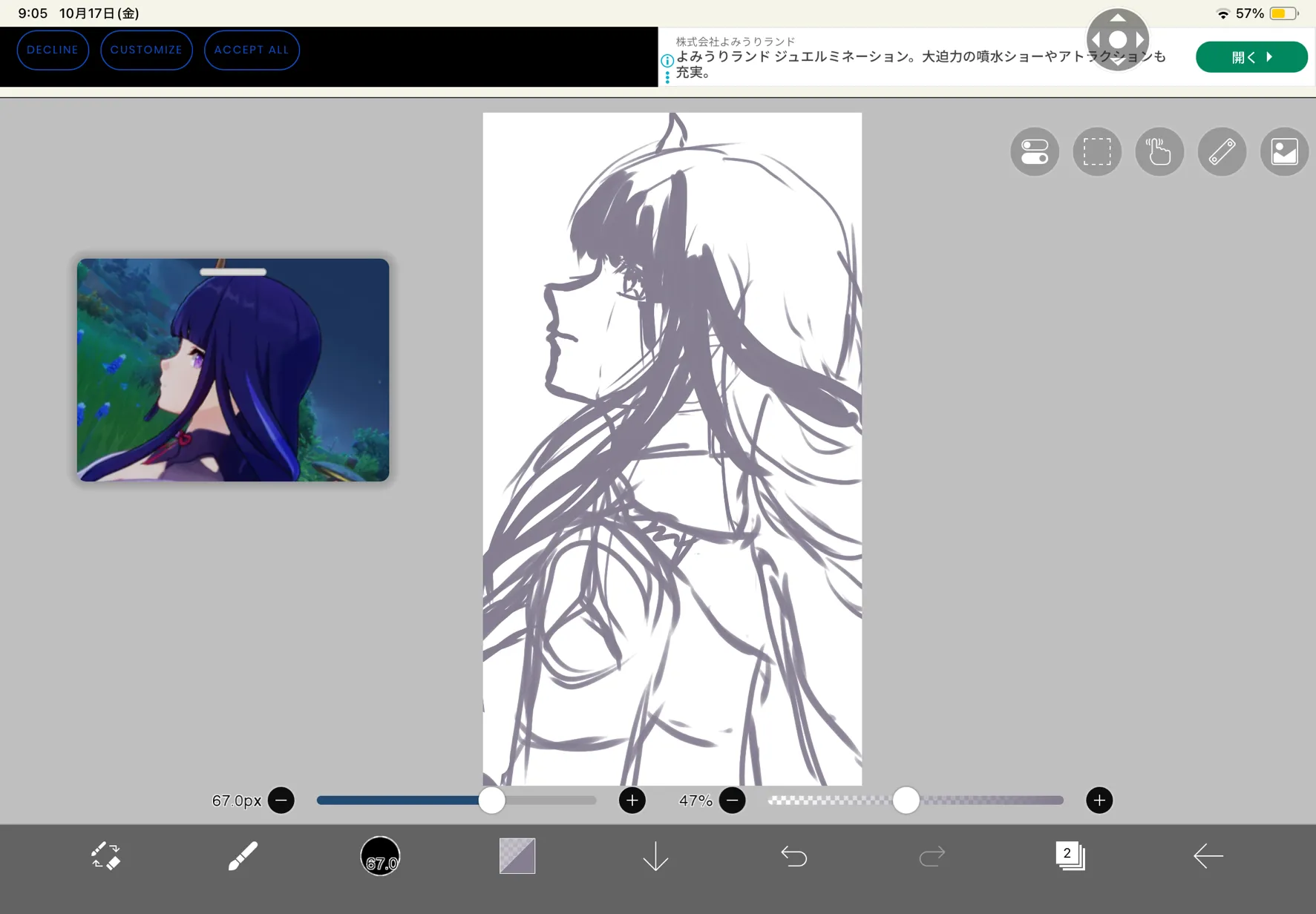Open CUSTOMIZE cookie settings
Image resolution: width=1316 pixels, height=914 pixels.
coord(146,50)
